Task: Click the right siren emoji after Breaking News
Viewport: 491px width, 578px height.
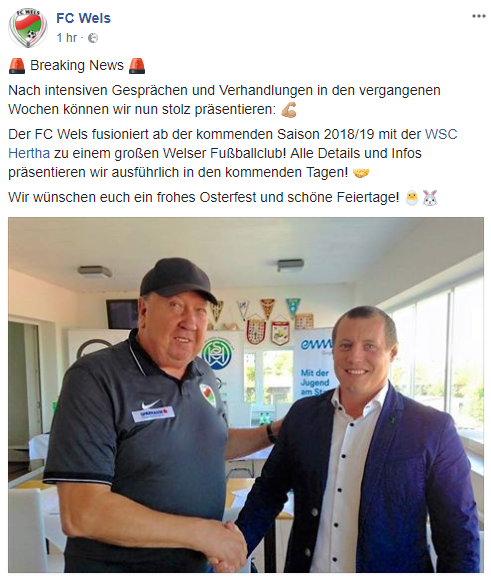Action: pos(137,66)
